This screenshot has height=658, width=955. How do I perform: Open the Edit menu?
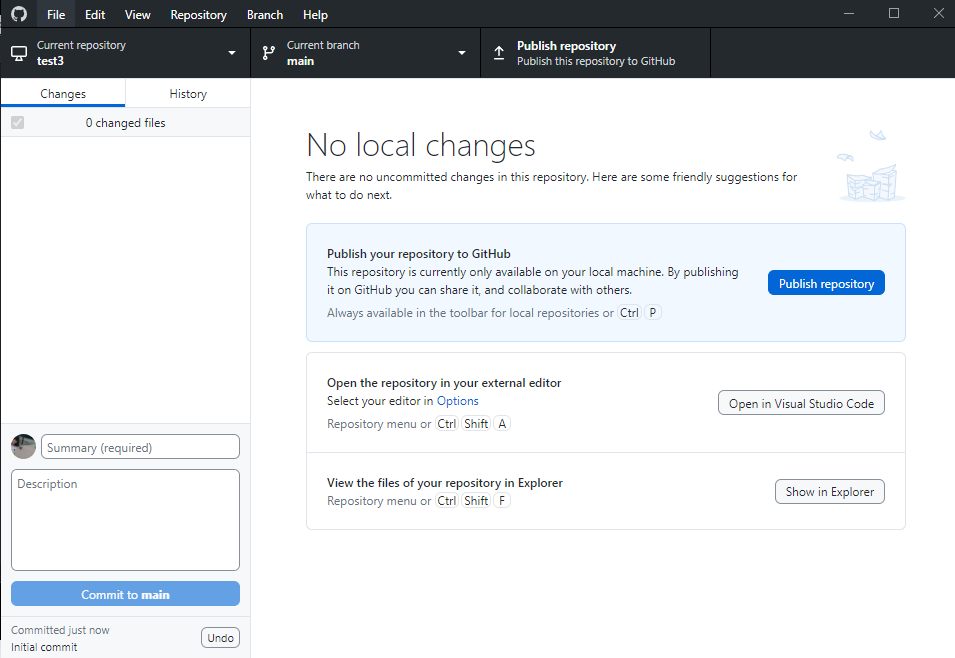tap(95, 15)
